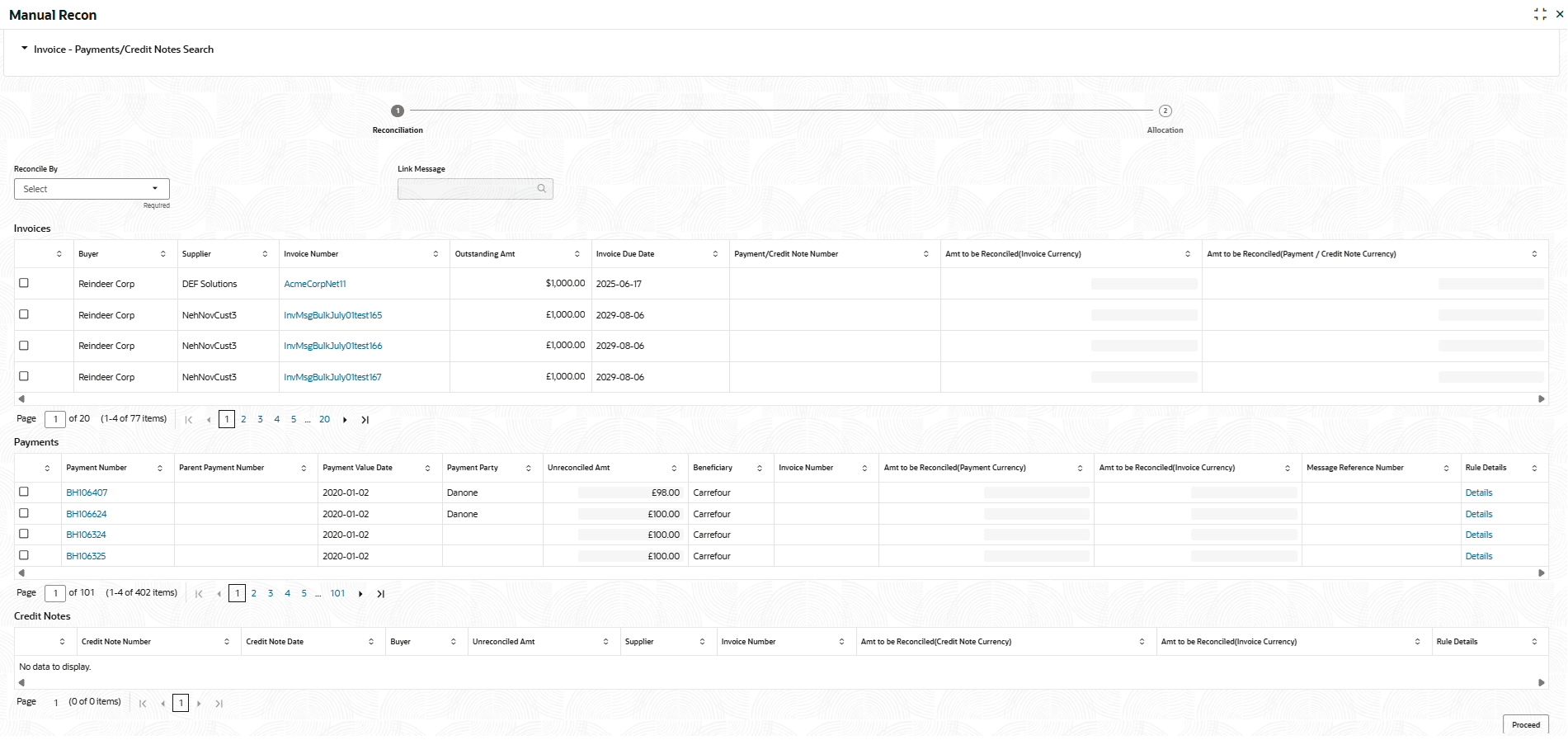Sort Invoices table by Buyer column
Image resolution: width=1568 pixels, height=740 pixels.
163,254
